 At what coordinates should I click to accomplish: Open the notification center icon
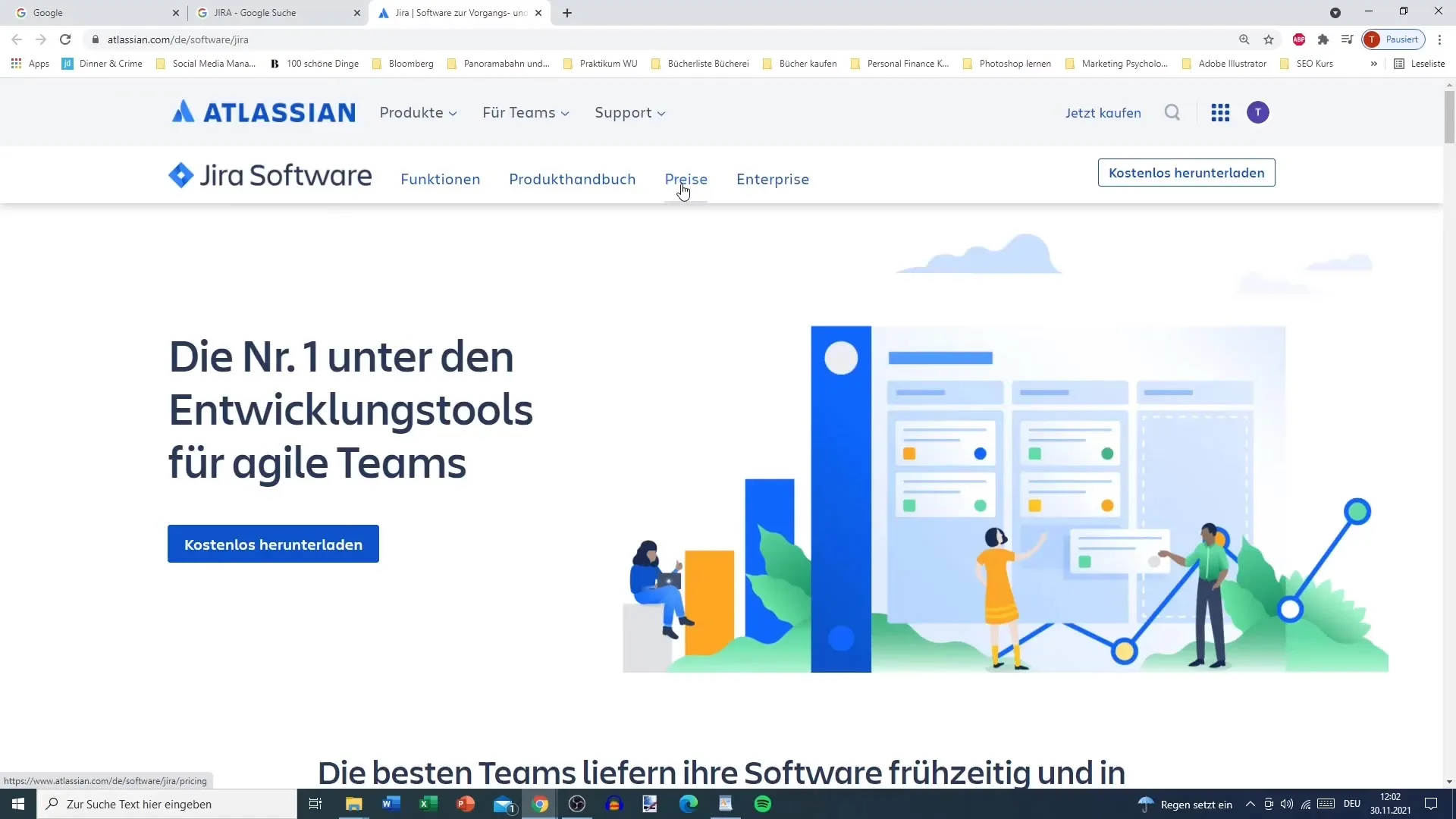click(1431, 804)
